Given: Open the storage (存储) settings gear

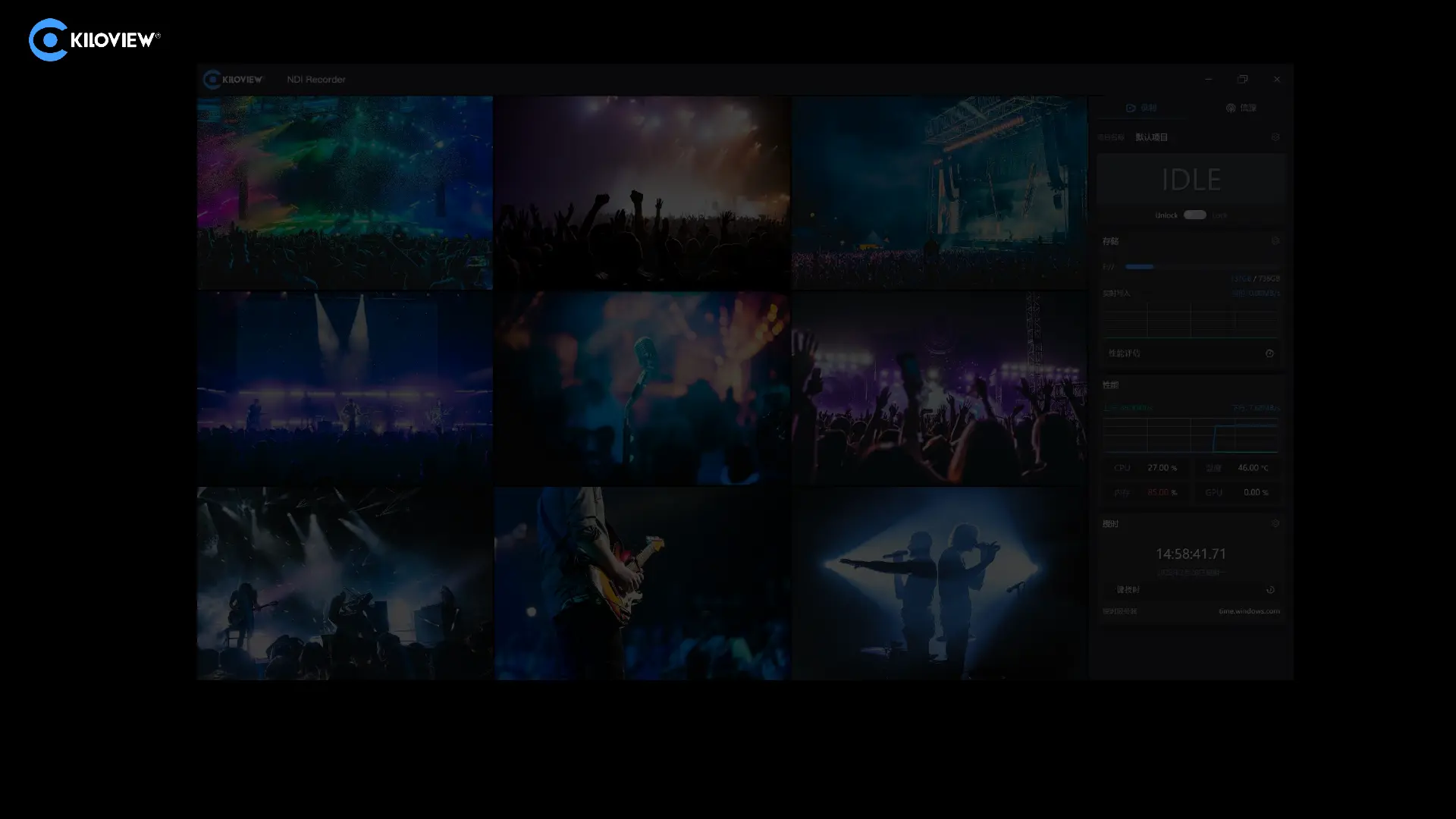Looking at the screenshot, I should click(x=1275, y=241).
